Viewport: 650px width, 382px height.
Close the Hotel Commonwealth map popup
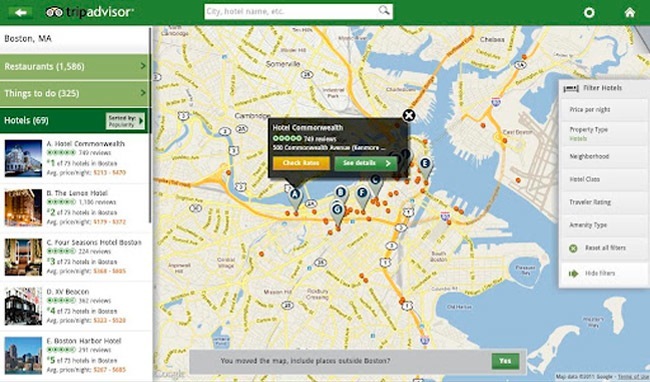tap(409, 115)
